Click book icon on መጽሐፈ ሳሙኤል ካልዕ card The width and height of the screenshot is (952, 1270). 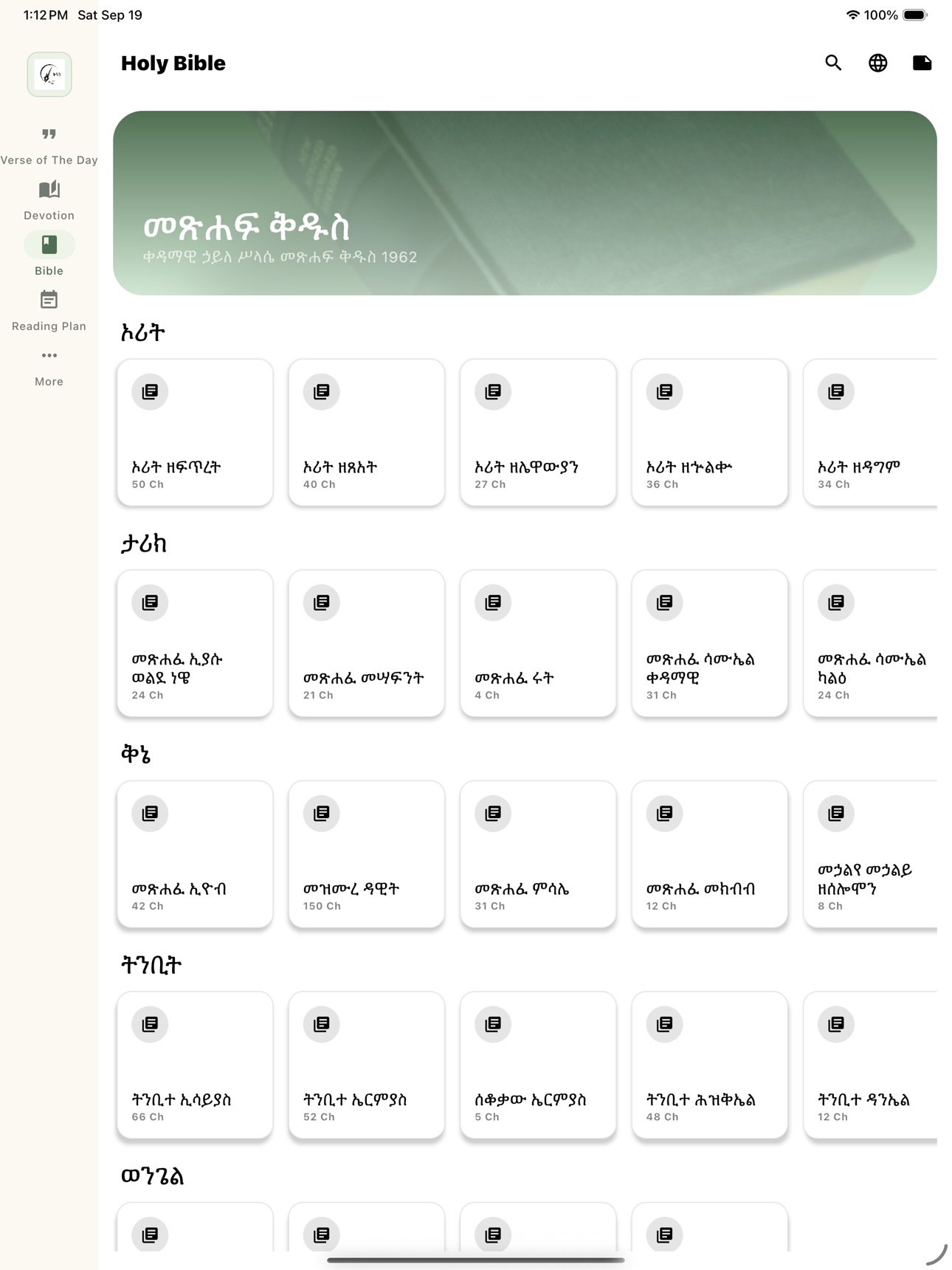coord(836,603)
